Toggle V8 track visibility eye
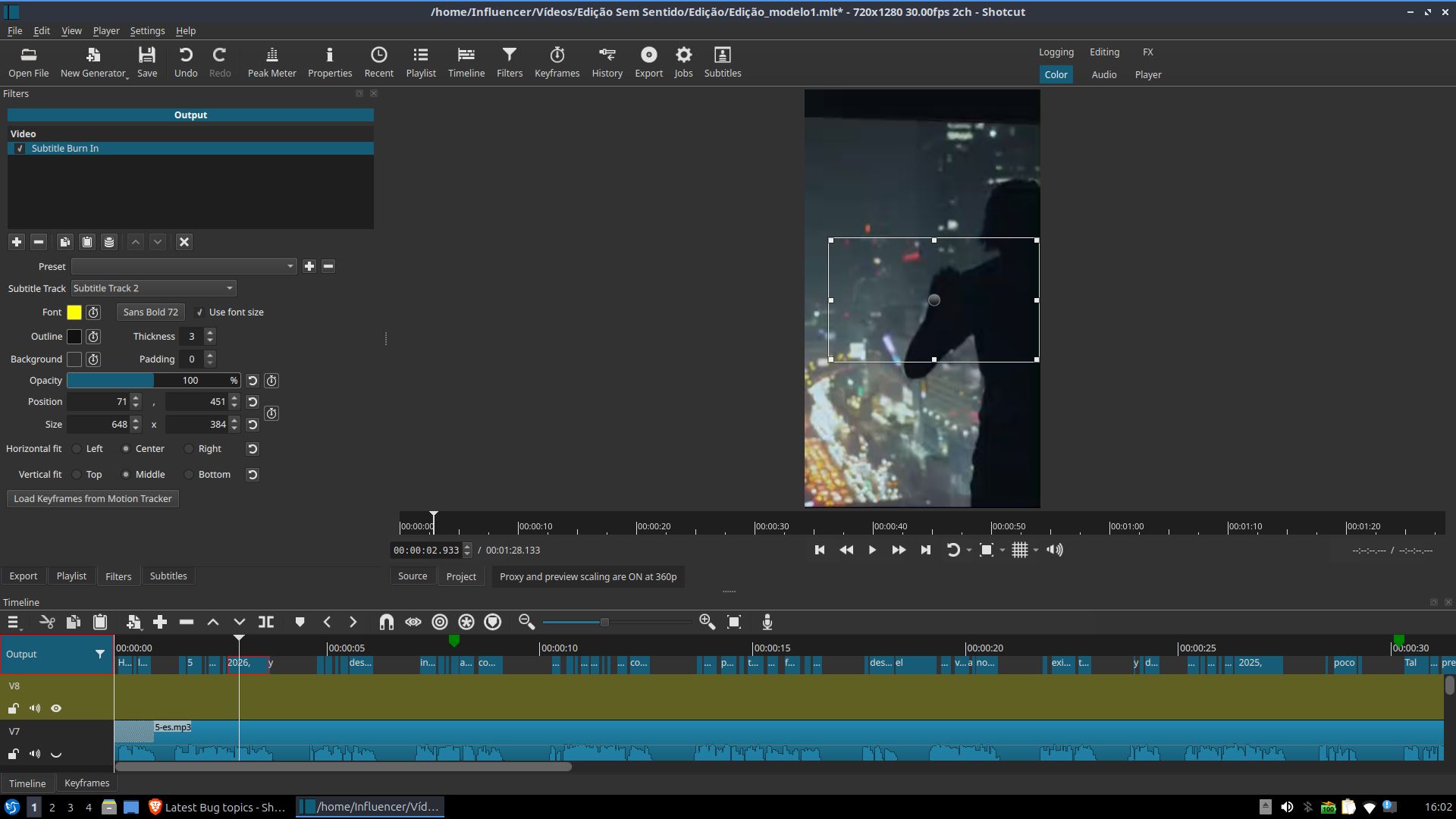The height and width of the screenshot is (819, 1456). tap(56, 708)
